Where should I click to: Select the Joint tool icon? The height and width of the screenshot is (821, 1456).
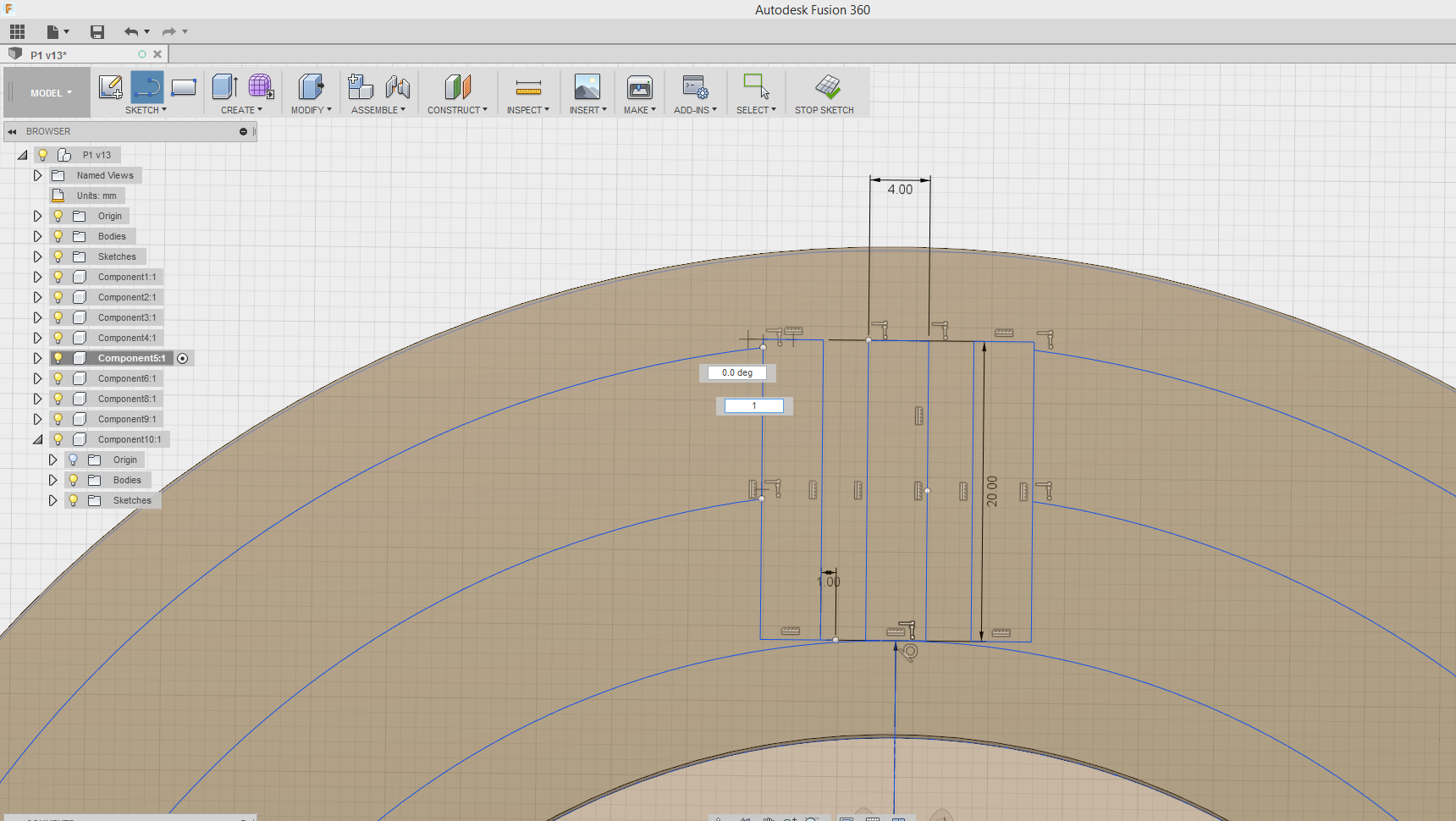(397, 86)
